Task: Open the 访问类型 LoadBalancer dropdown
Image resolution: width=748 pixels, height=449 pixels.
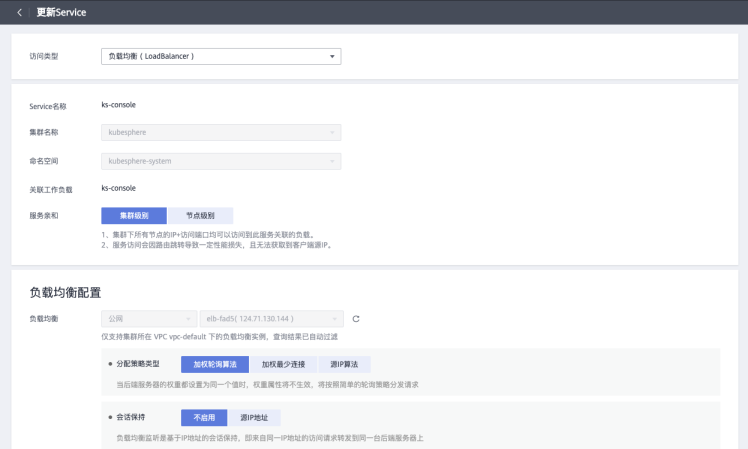Action: pyautogui.click(x=221, y=56)
